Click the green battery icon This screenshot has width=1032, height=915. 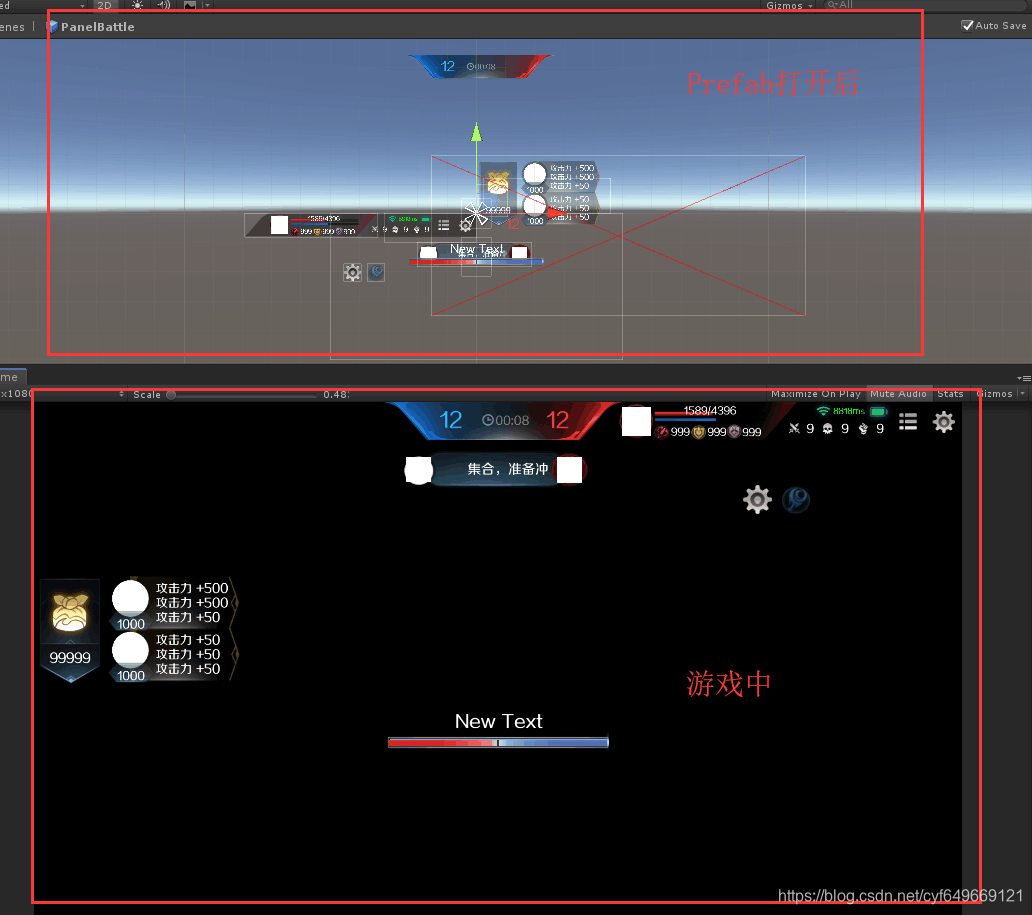click(x=878, y=411)
